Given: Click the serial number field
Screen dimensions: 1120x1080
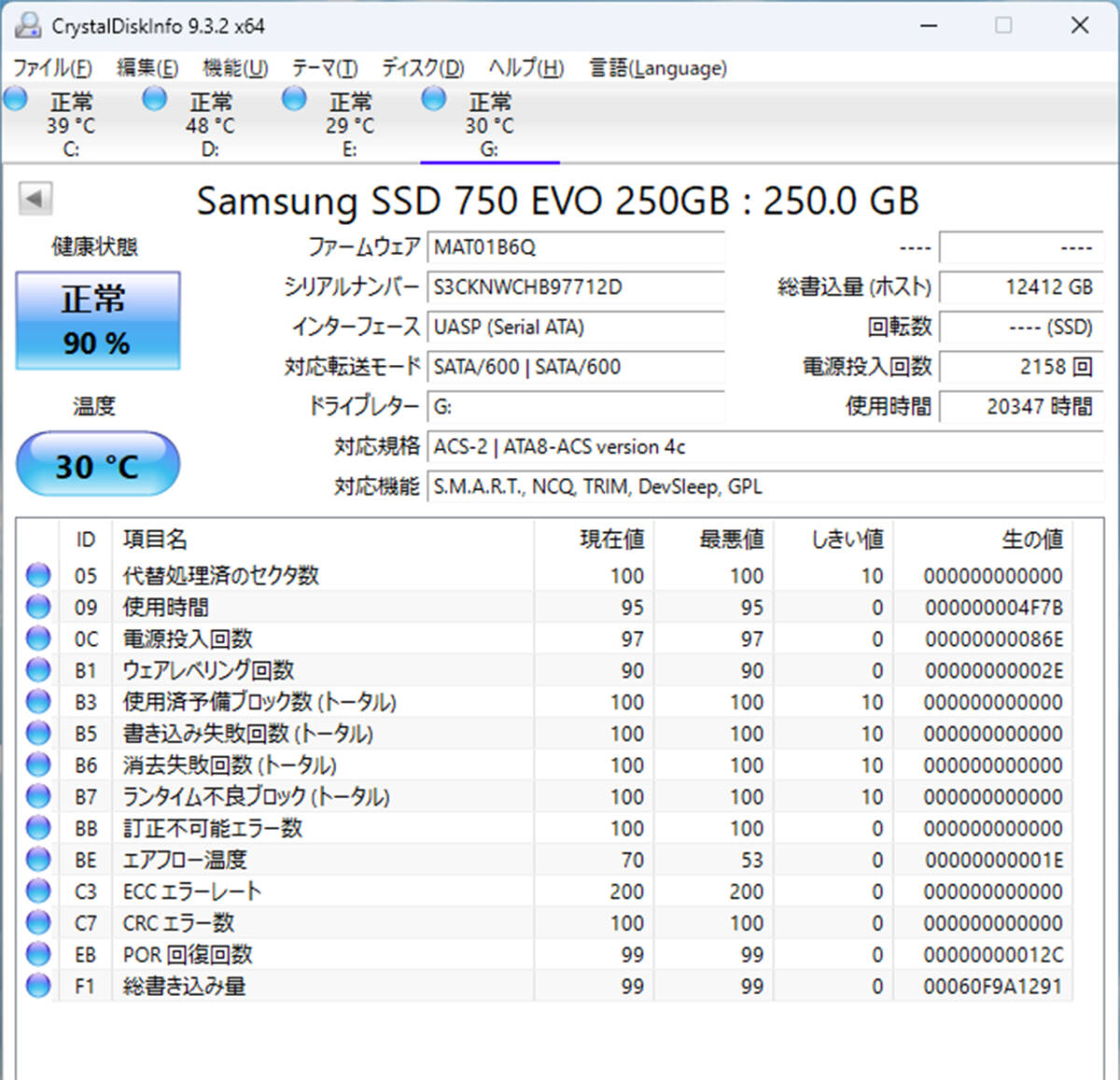Looking at the screenshot, I should pos(576,288).
